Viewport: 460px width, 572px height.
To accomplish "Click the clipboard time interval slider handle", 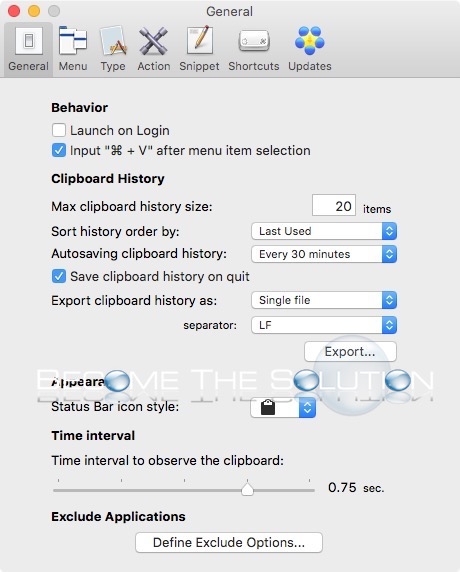I will [247, 489].
